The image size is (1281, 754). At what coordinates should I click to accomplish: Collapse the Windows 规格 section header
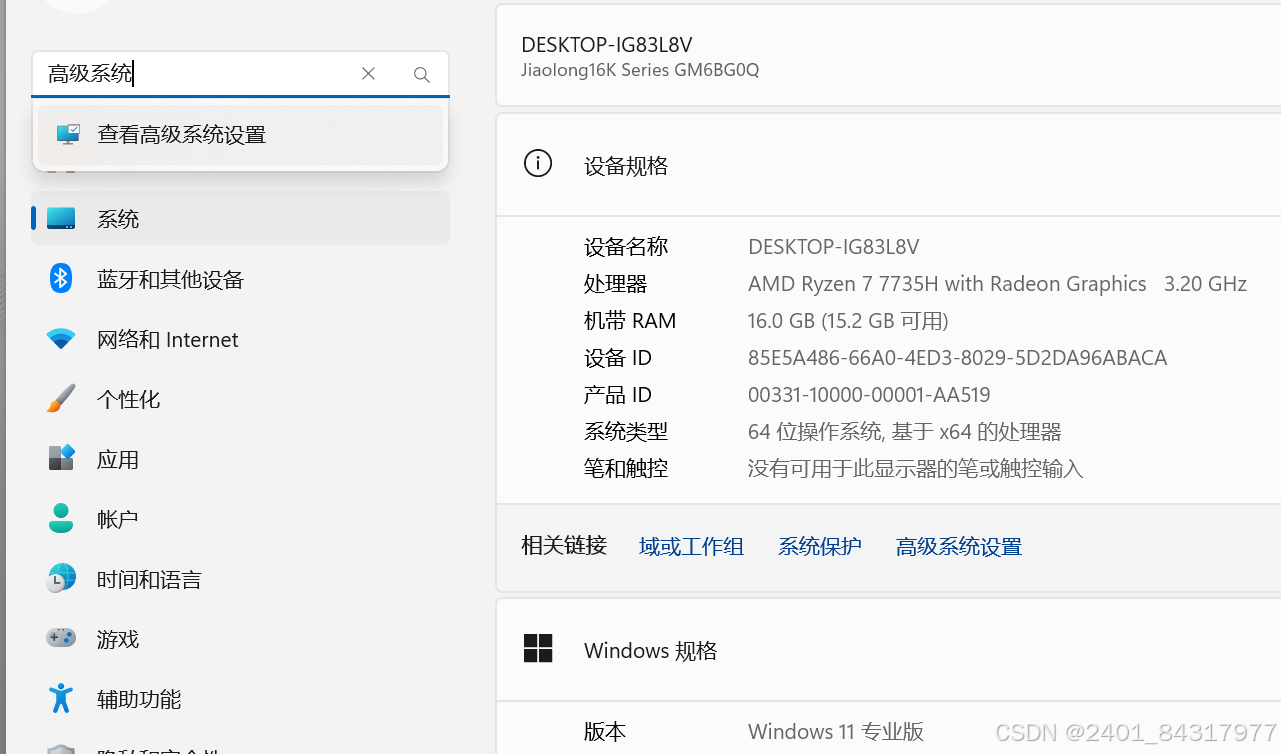point(888,650)
